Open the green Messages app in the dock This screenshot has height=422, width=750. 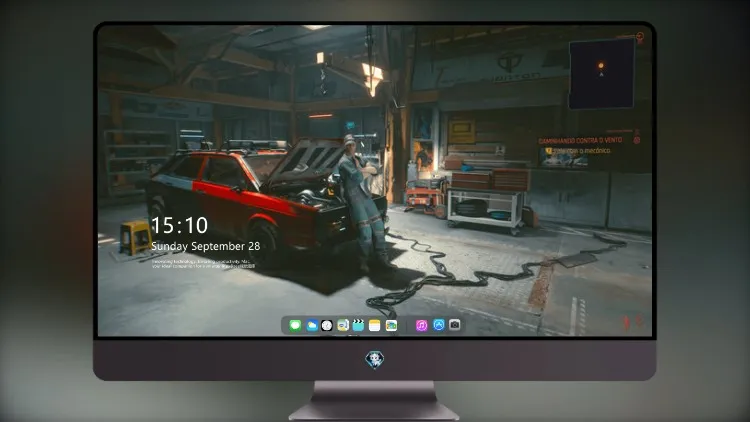click(295, 325)
